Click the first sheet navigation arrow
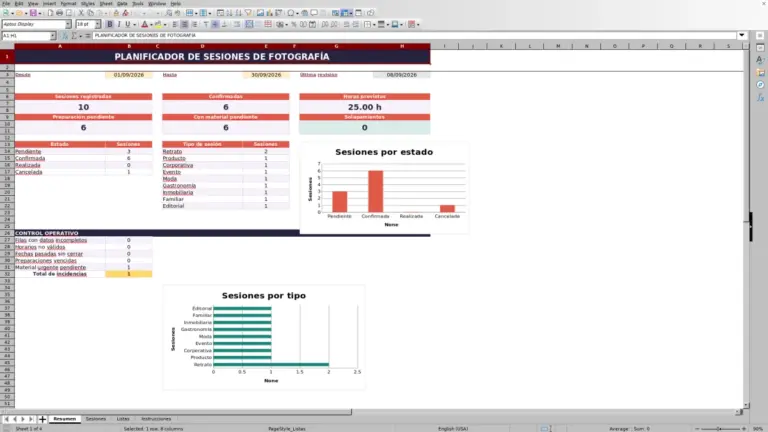This screenshot has height=432, width=768. [x=6, y=419]
